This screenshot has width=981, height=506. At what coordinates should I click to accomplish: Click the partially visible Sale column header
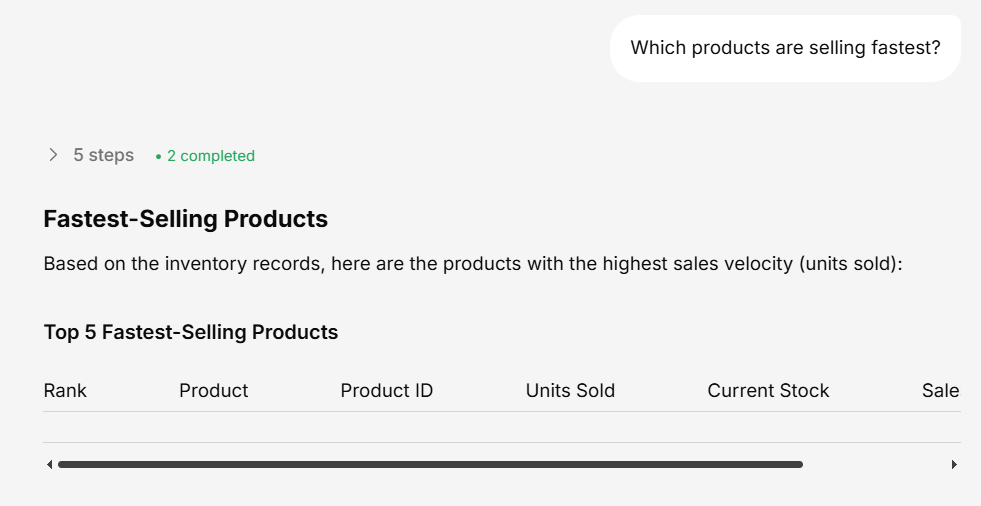tap(940, 391)
